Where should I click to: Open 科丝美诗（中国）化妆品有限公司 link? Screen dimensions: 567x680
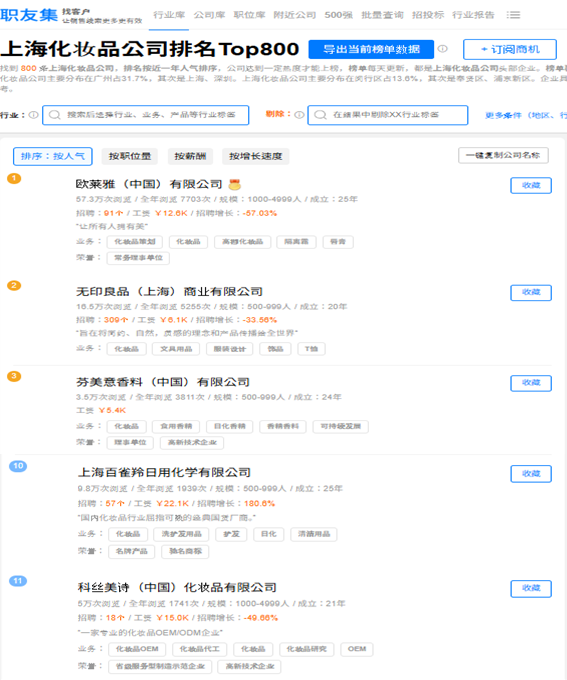tap(177, 587)
